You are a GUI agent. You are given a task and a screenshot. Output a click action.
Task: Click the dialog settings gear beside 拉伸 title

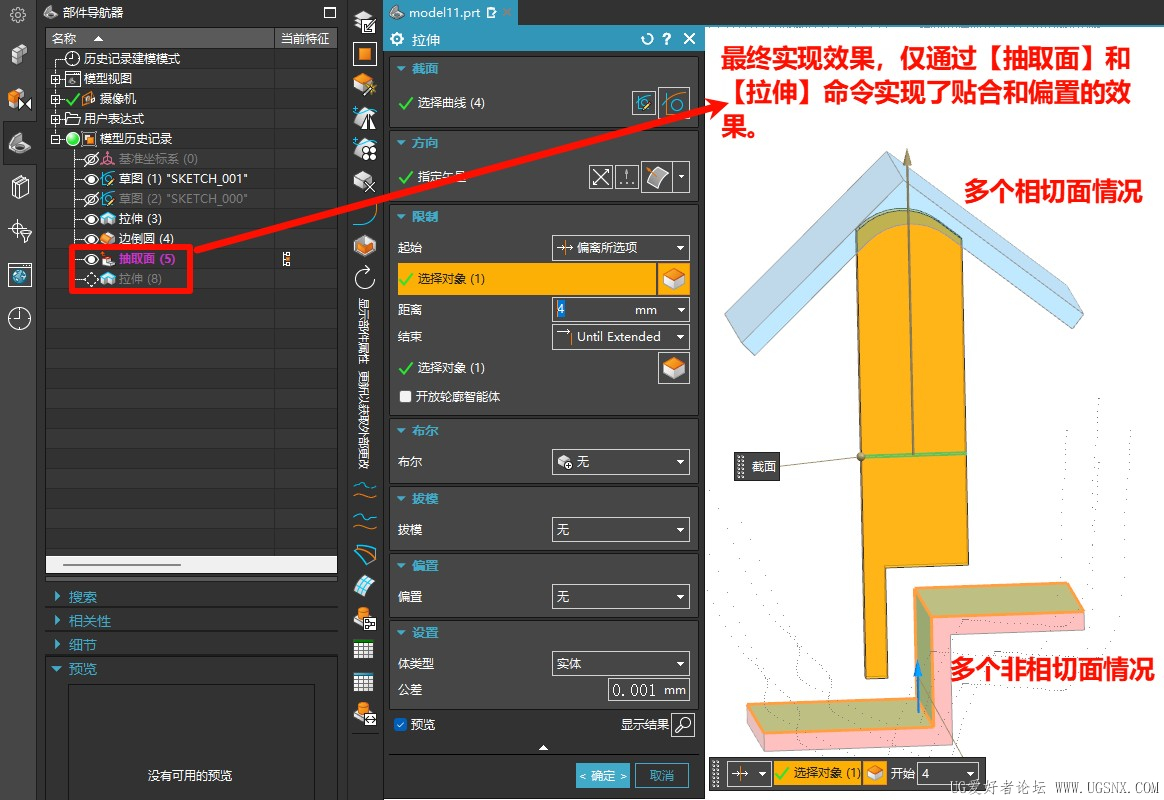tap(397, 39)
